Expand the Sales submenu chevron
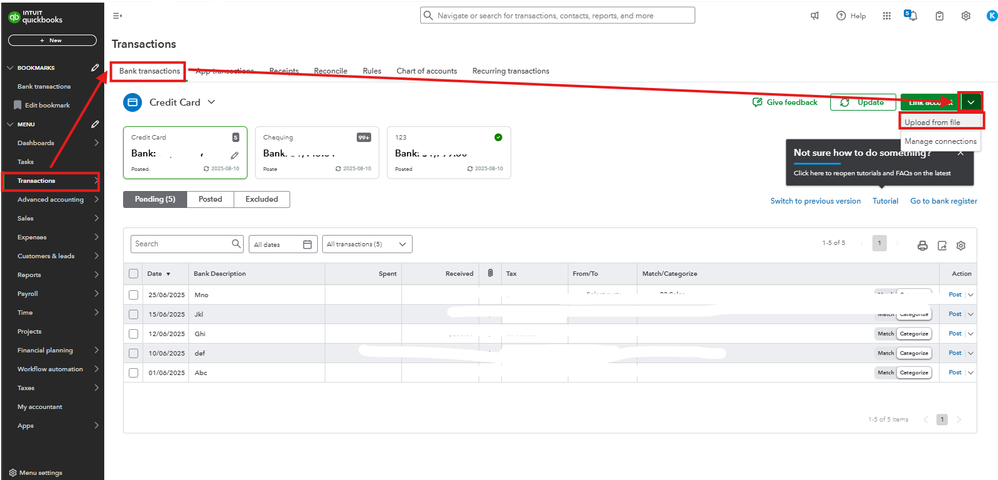This screenshot has height=480, width=998. coord(96,218)
